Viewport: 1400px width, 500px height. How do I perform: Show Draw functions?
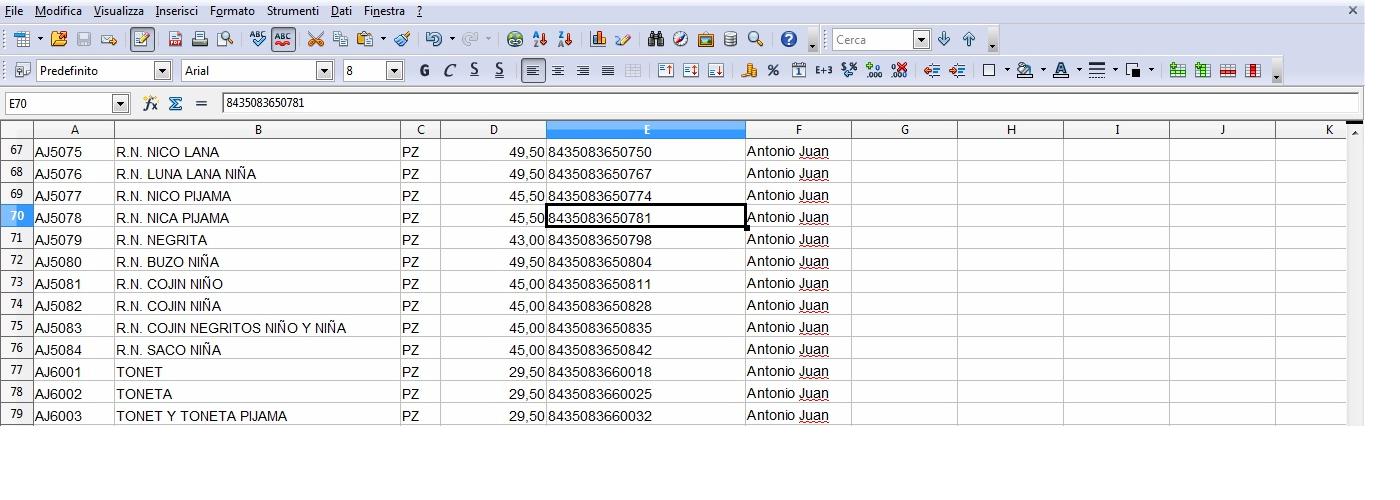pos(623,39)
